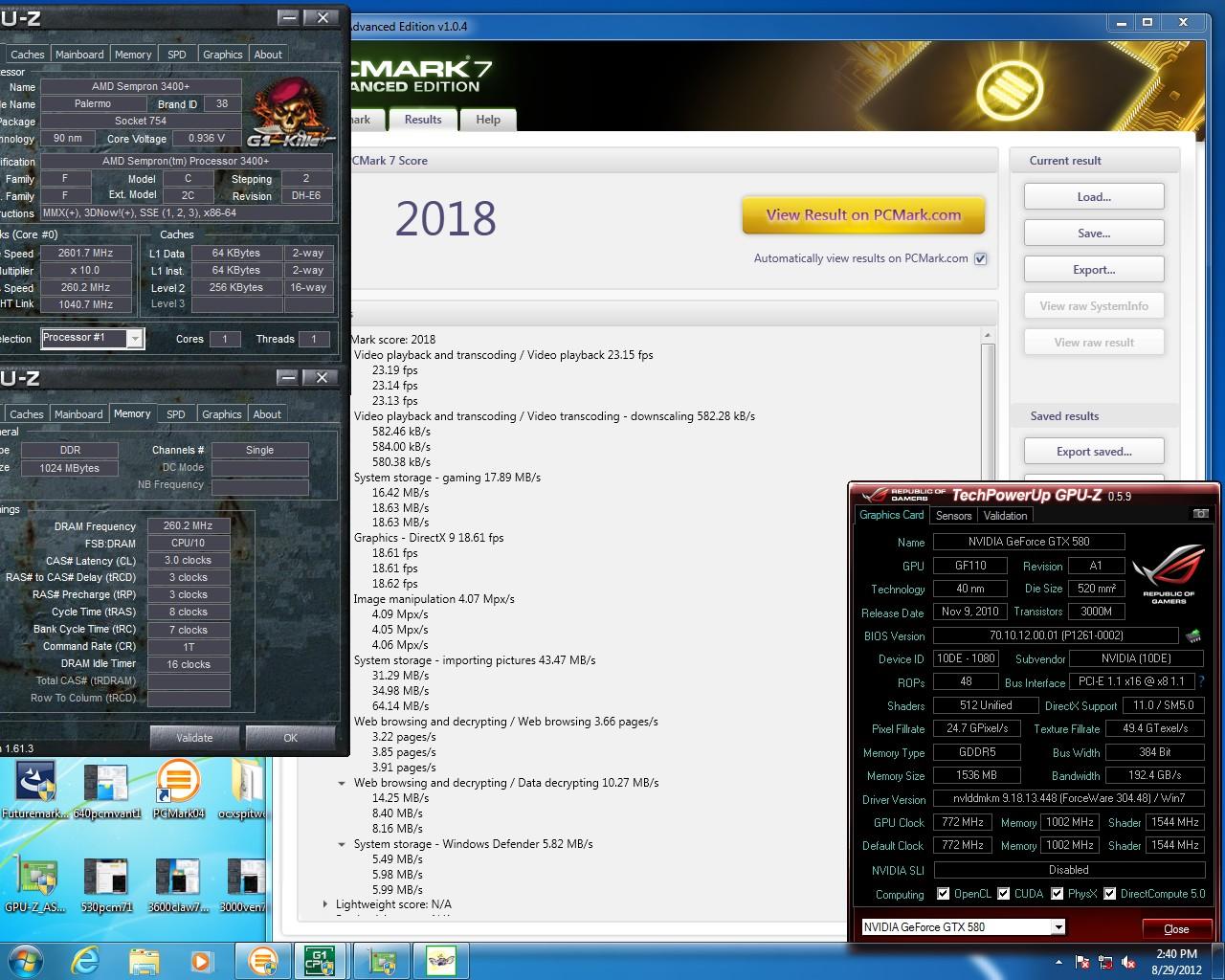Open the Action Center flag tray icon

[x=1082, y=962]
